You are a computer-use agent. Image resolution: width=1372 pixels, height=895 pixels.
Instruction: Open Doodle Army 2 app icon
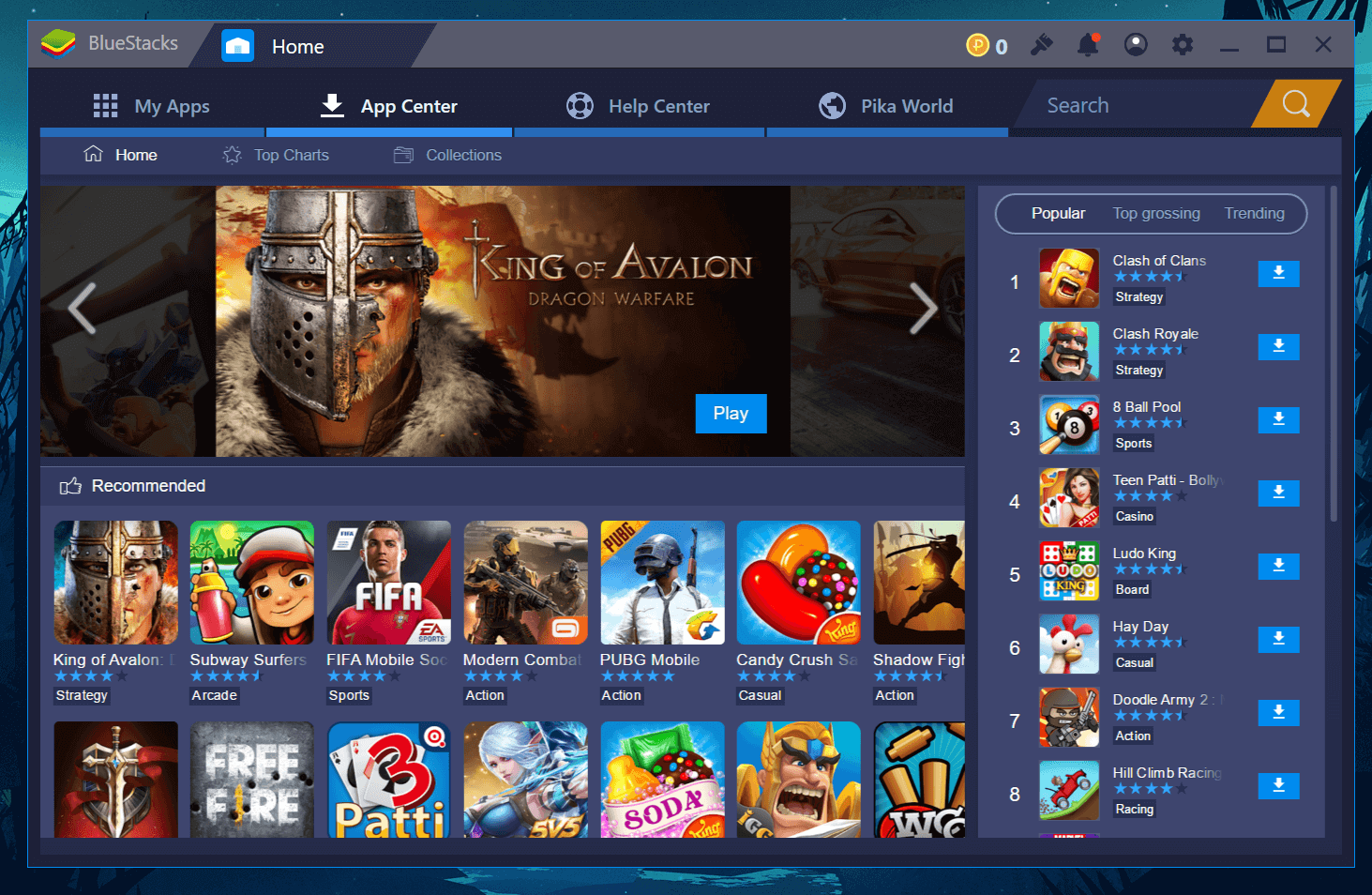(1069, 717)
